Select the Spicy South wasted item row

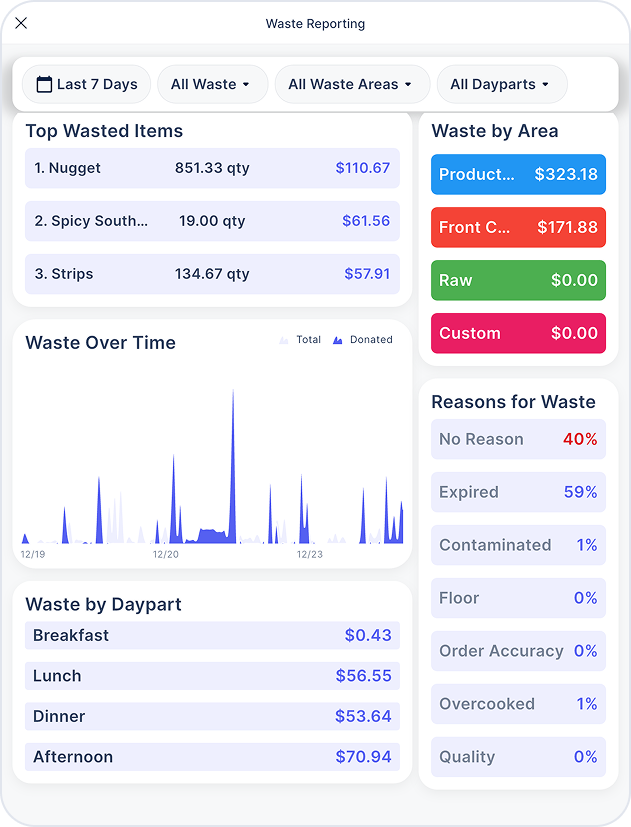(212, 221)
